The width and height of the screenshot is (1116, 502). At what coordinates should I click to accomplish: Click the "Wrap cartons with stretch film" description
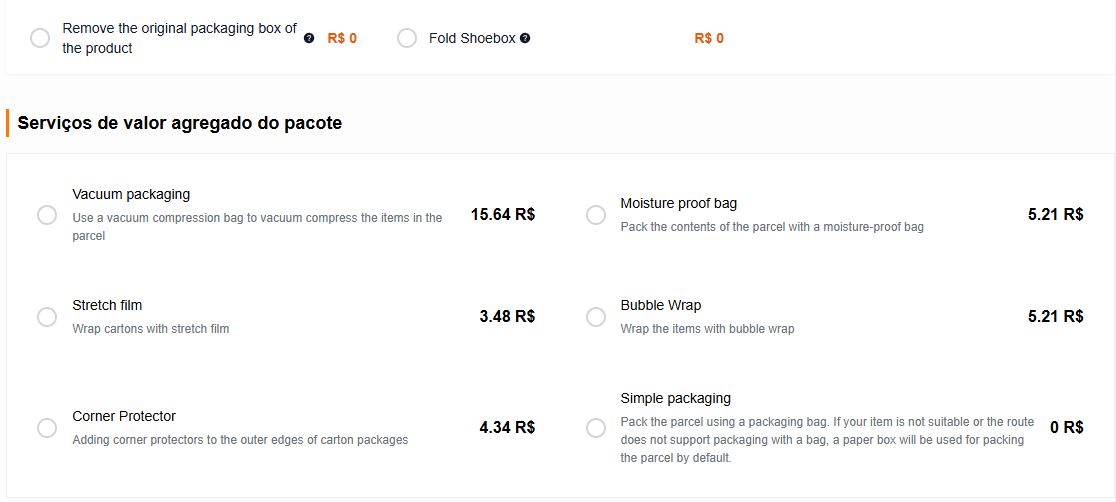tap(151, 328)
